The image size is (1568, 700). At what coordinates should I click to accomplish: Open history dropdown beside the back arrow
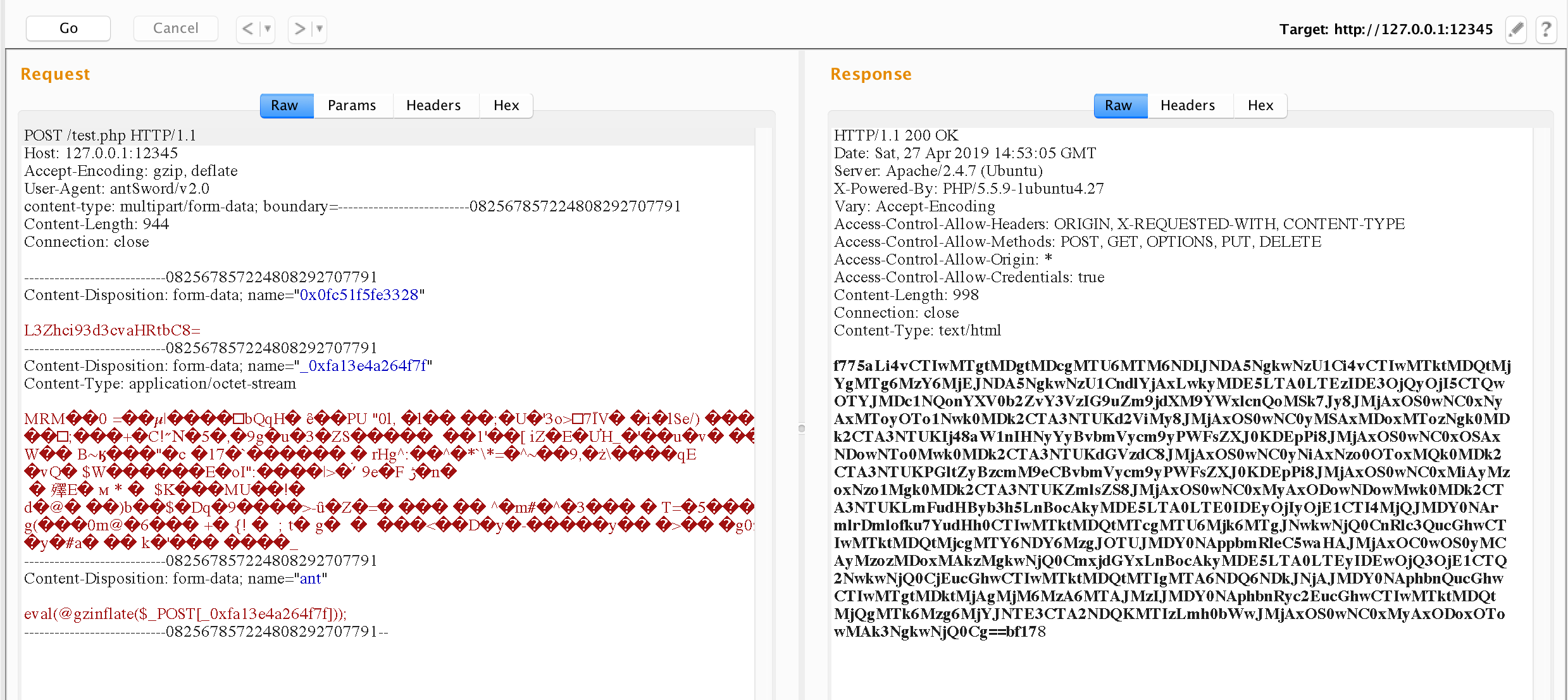click(267, 28)
